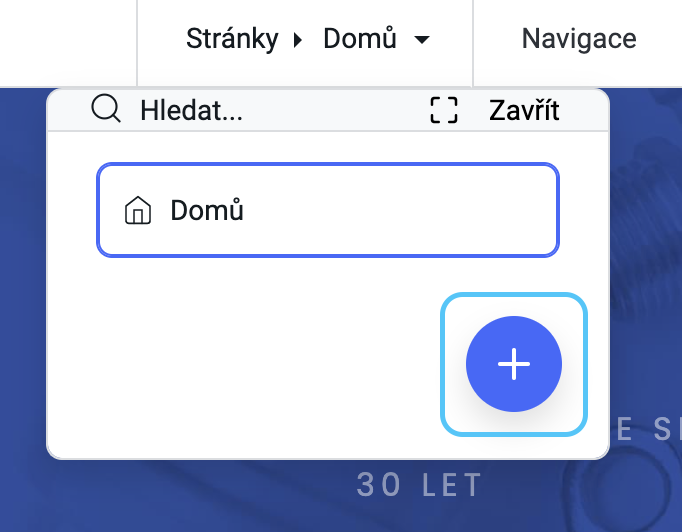
Task: Open the Stránky breadcrumb in the top bar
Action: [x=232, y=39]
